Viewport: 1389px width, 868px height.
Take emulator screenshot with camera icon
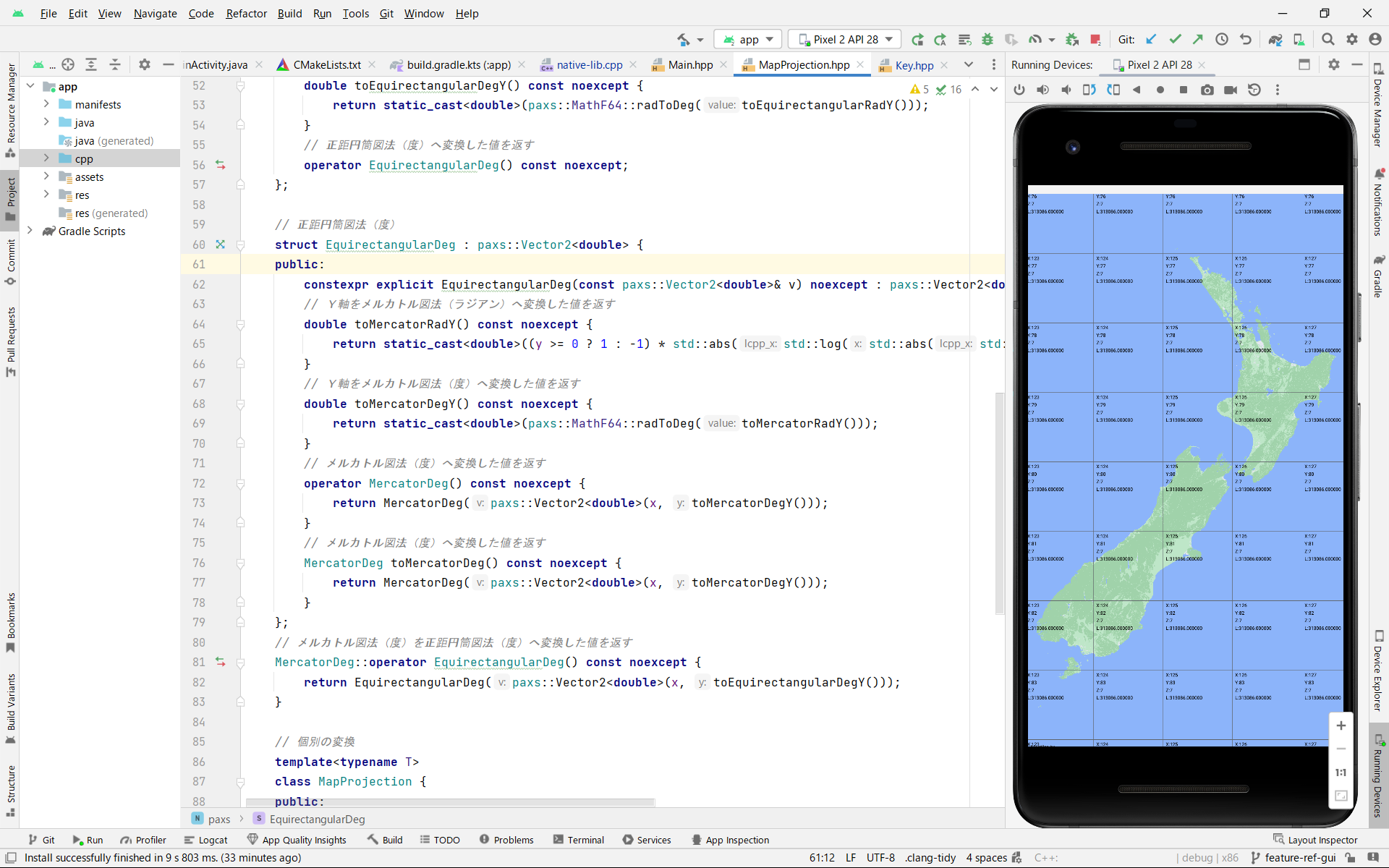tap(1207, 90)
